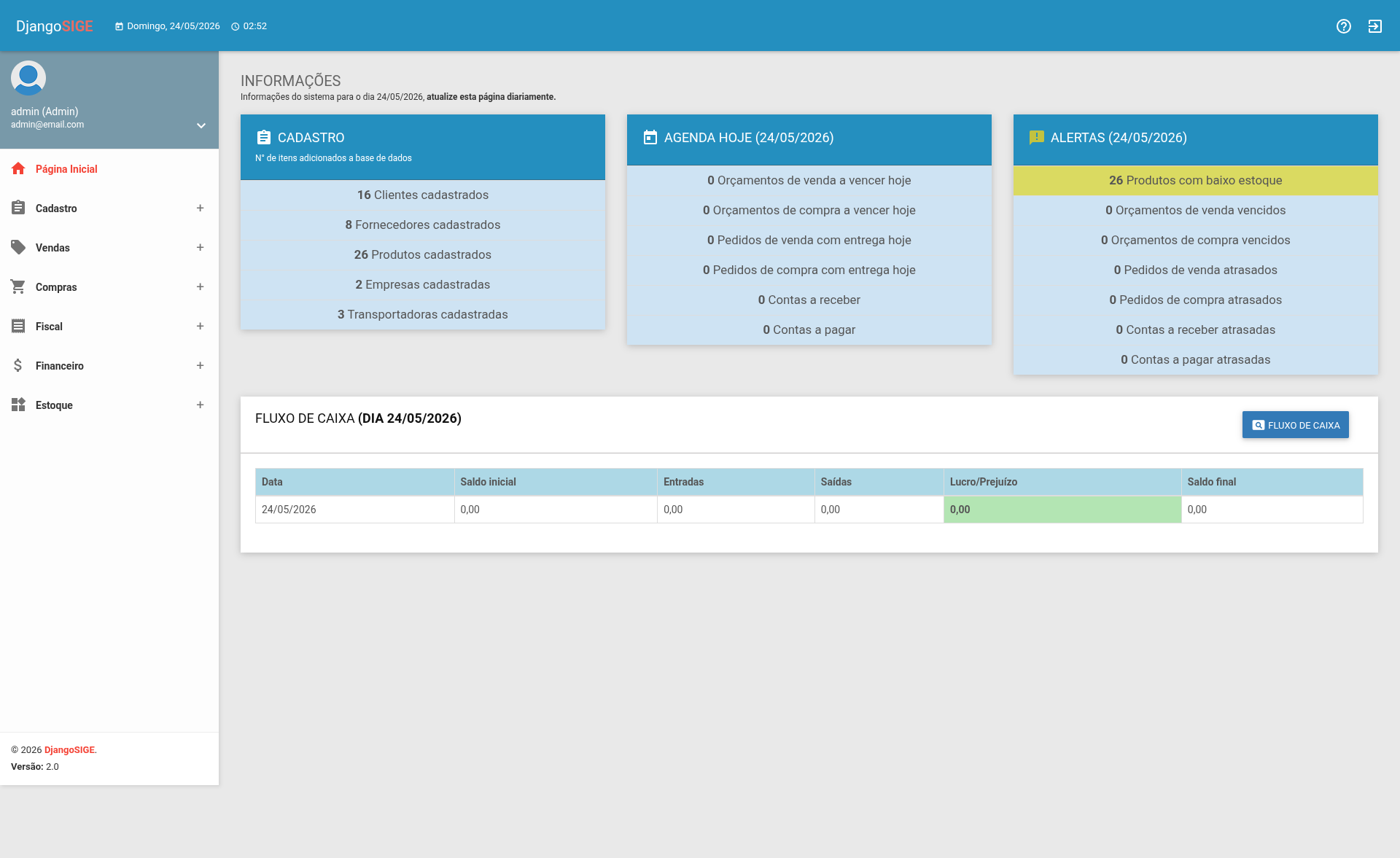1400x858 pixels.
Task: Click the clock icon beside 02:52
Action: pyautogui.click(x=236, y=26)
